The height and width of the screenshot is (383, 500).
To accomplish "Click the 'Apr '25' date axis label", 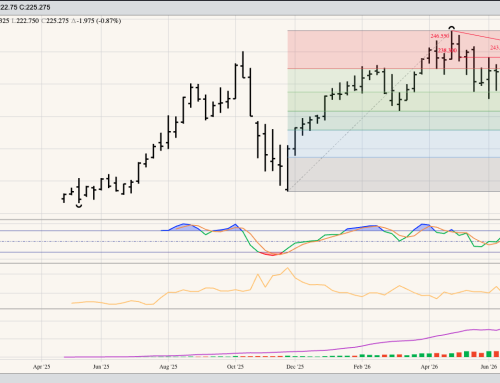I will click(41, 367).
